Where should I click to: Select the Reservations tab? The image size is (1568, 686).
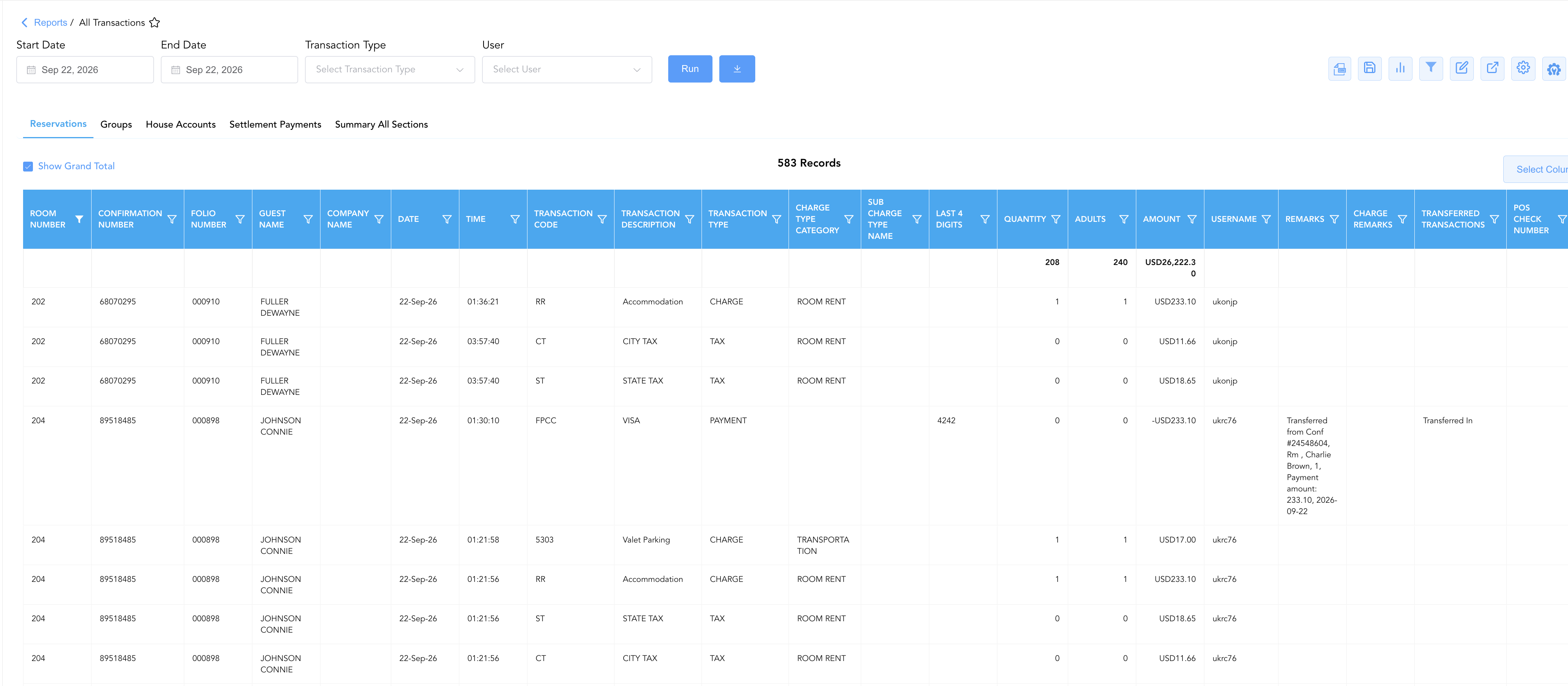tap(58, 124)
